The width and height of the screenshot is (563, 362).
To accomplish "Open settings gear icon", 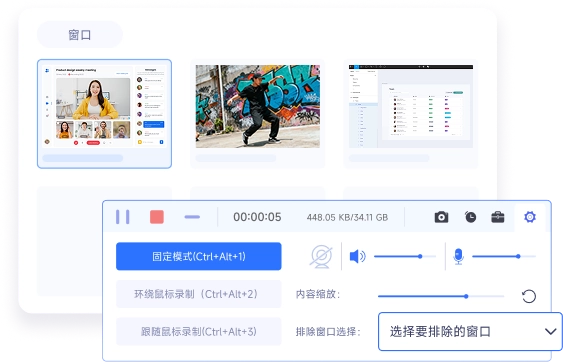I will [530, 217].
